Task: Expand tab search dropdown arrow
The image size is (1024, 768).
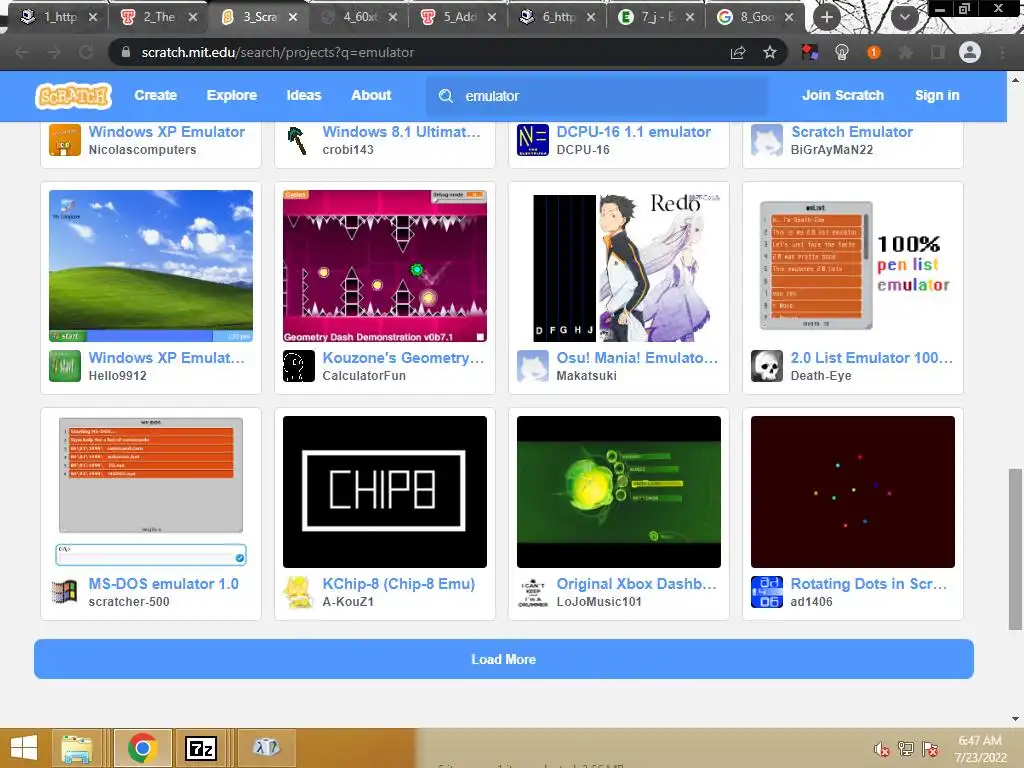Action: pyautogui.click(x=904, y=17)
